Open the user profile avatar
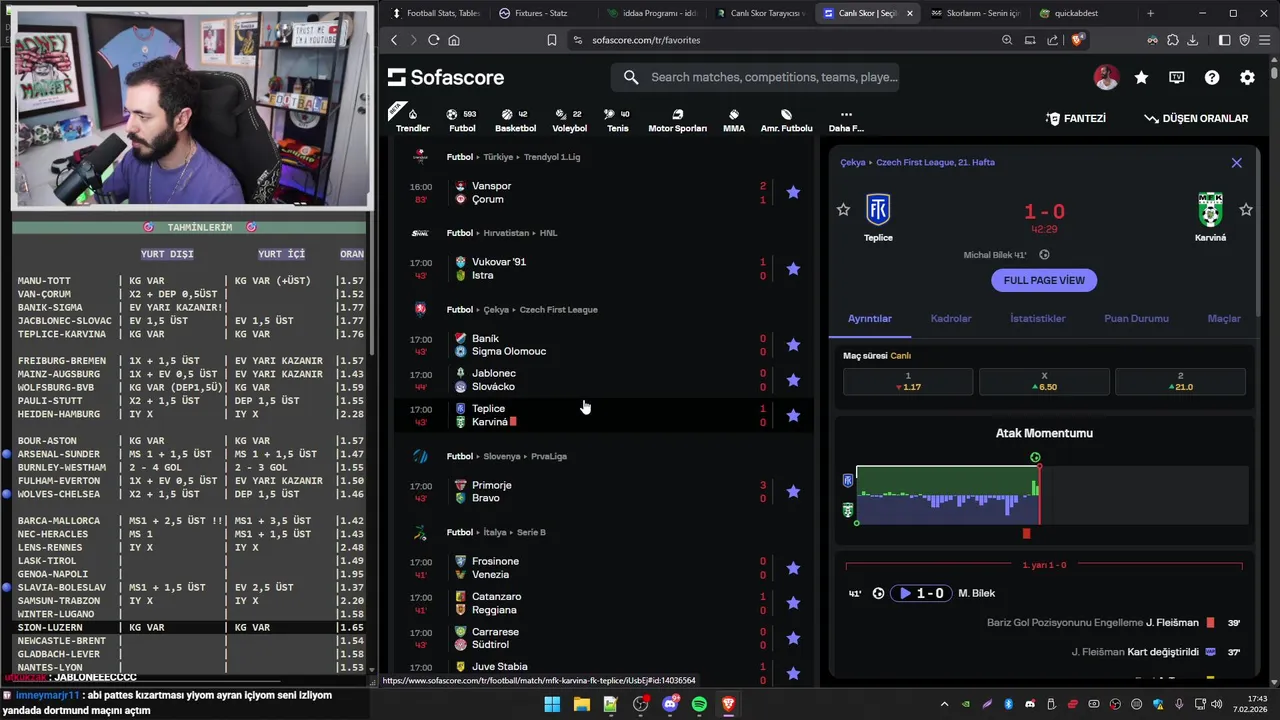1280x720 pixels. tap(1106, 77)
